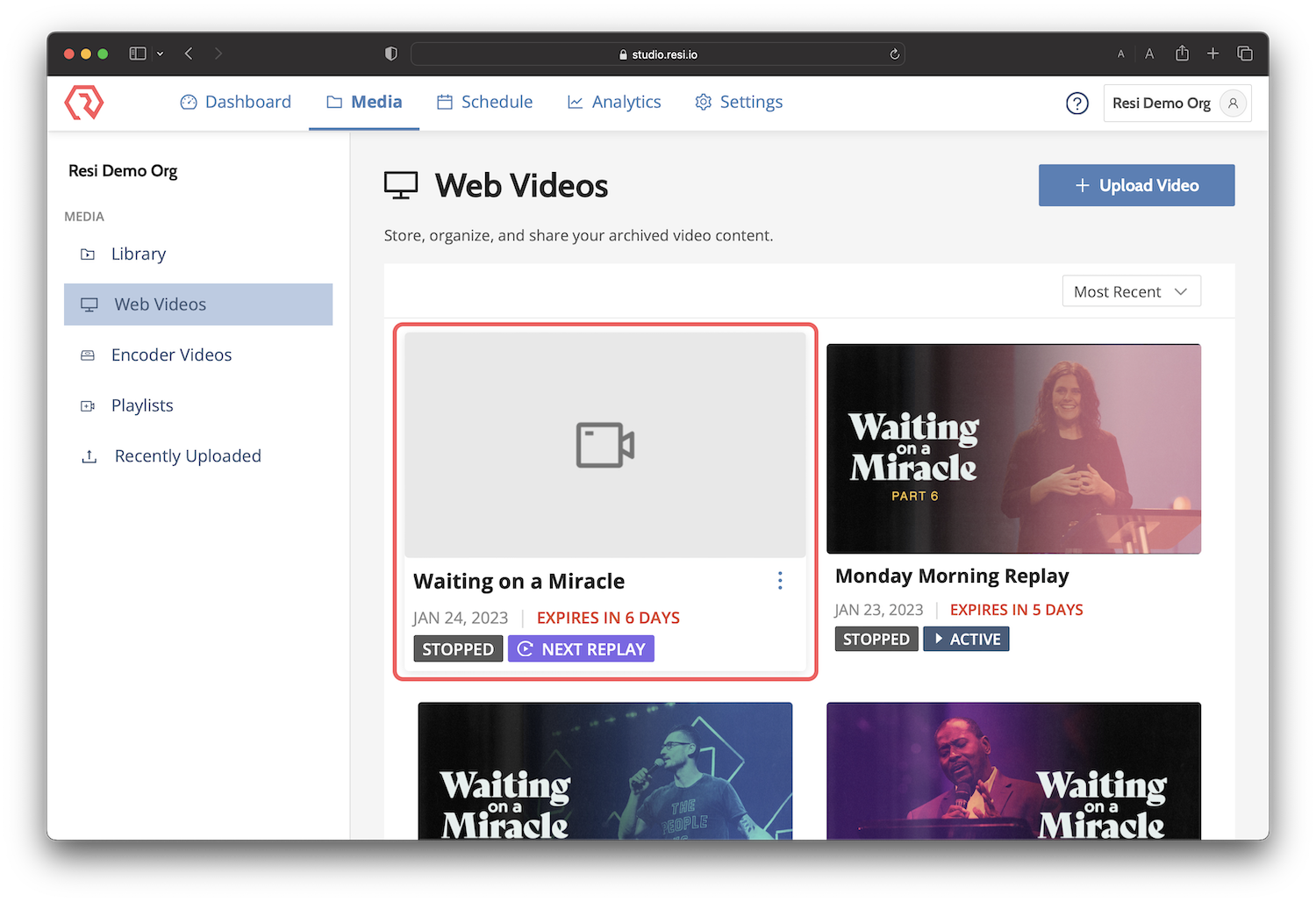Open the Most Recent sort dropdown
Viewport: 1316px width, 902px height.
[1131, 291]
